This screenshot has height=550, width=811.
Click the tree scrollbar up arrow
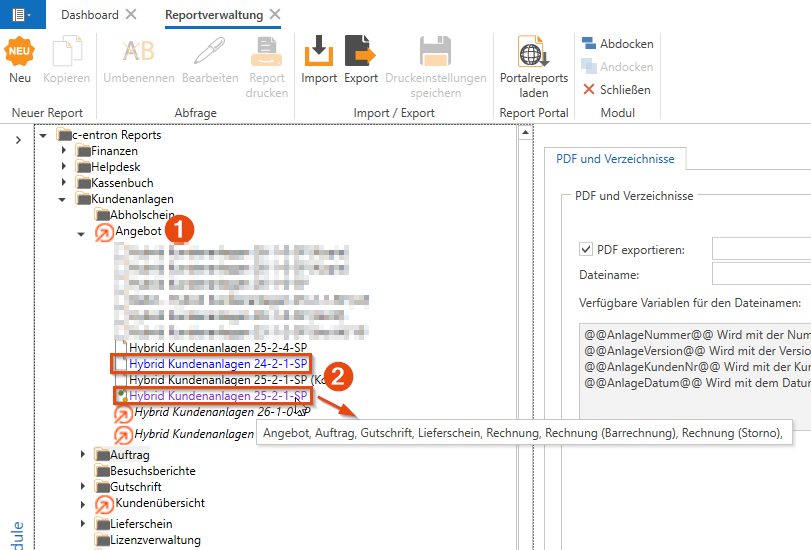[x=525, y=133]
